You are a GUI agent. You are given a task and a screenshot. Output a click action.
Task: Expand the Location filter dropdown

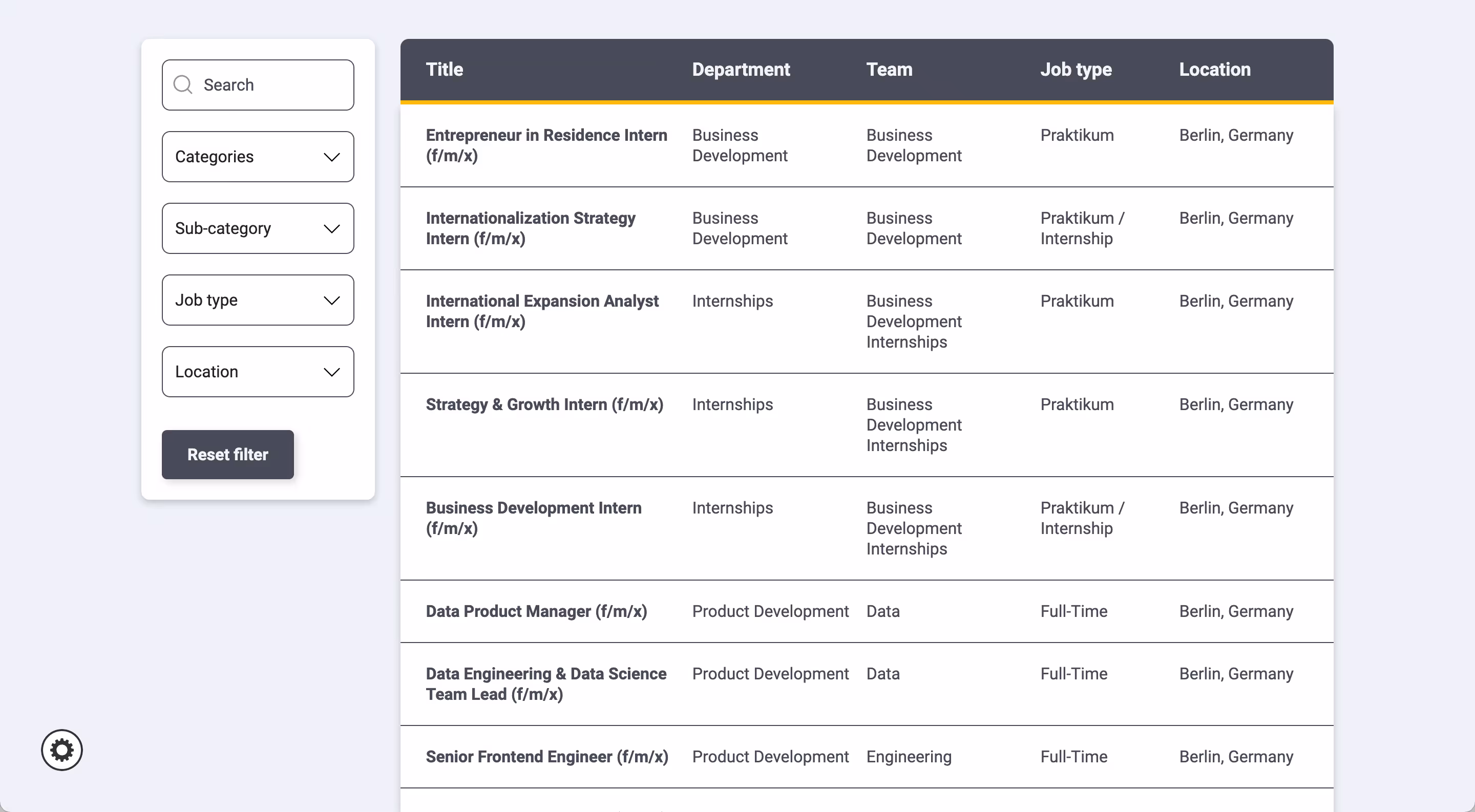[x=258, y=371]
